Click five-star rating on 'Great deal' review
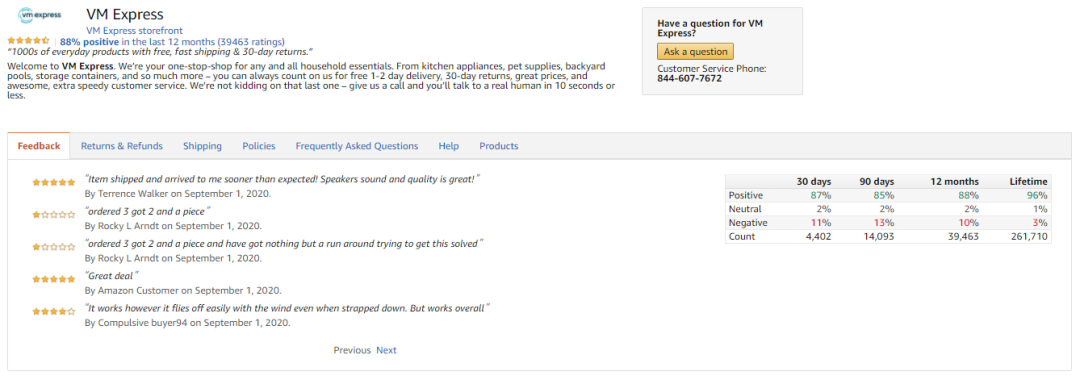Viewport: 1080px width, 376px height. (54, 280)
